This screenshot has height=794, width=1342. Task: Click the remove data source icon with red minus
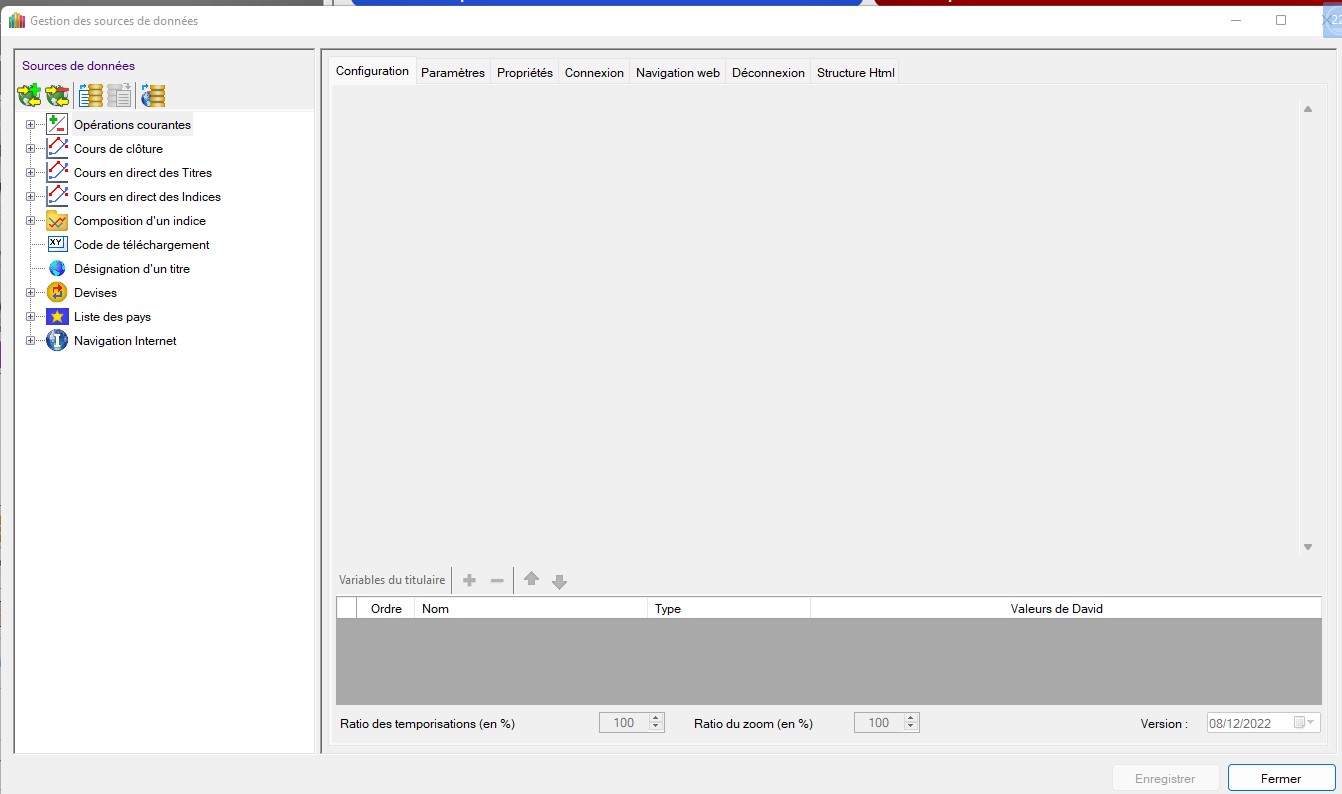click(x=58, y=96)
